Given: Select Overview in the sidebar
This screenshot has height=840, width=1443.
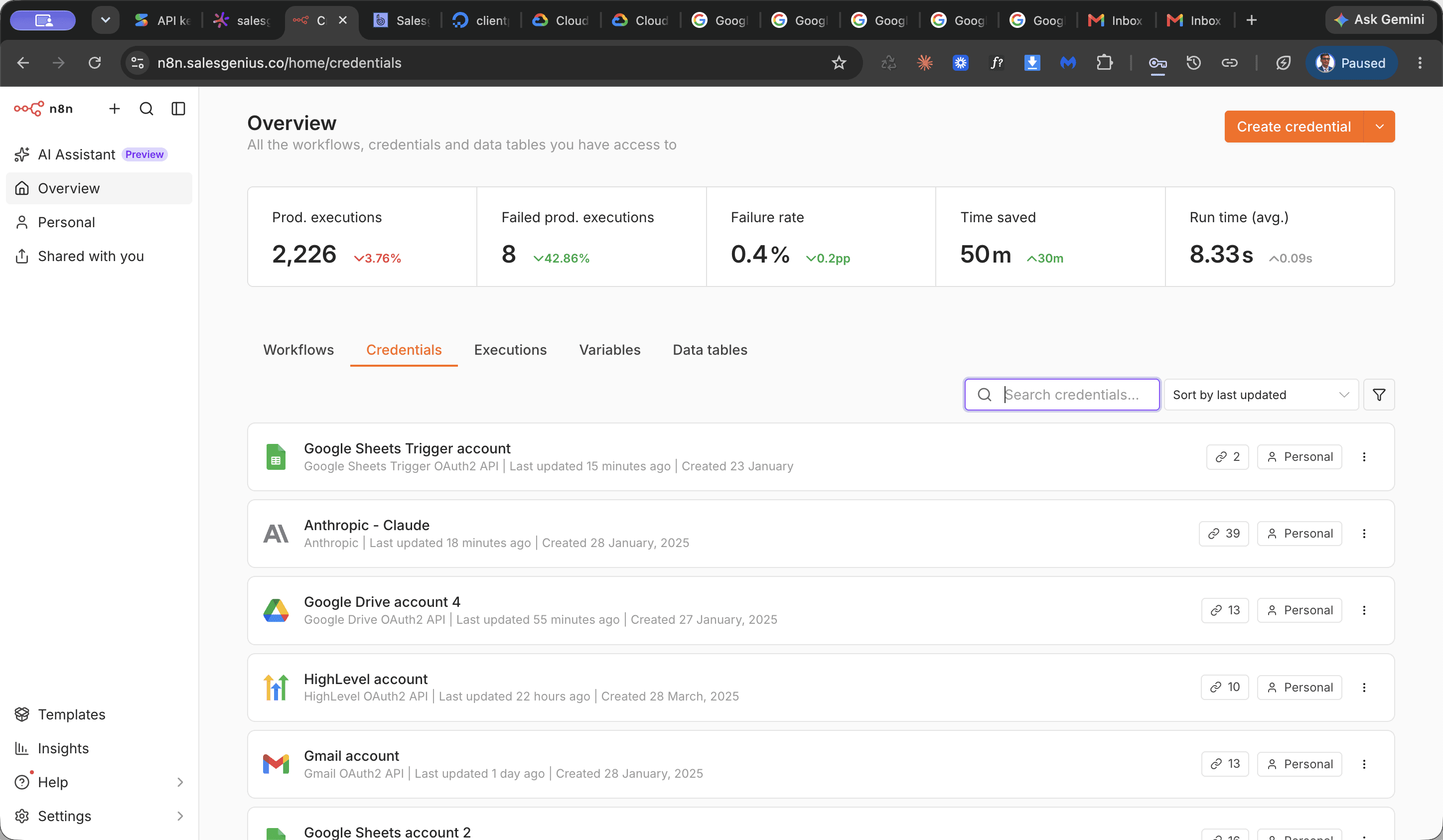Looking at the screenshot, I should 99,188.
